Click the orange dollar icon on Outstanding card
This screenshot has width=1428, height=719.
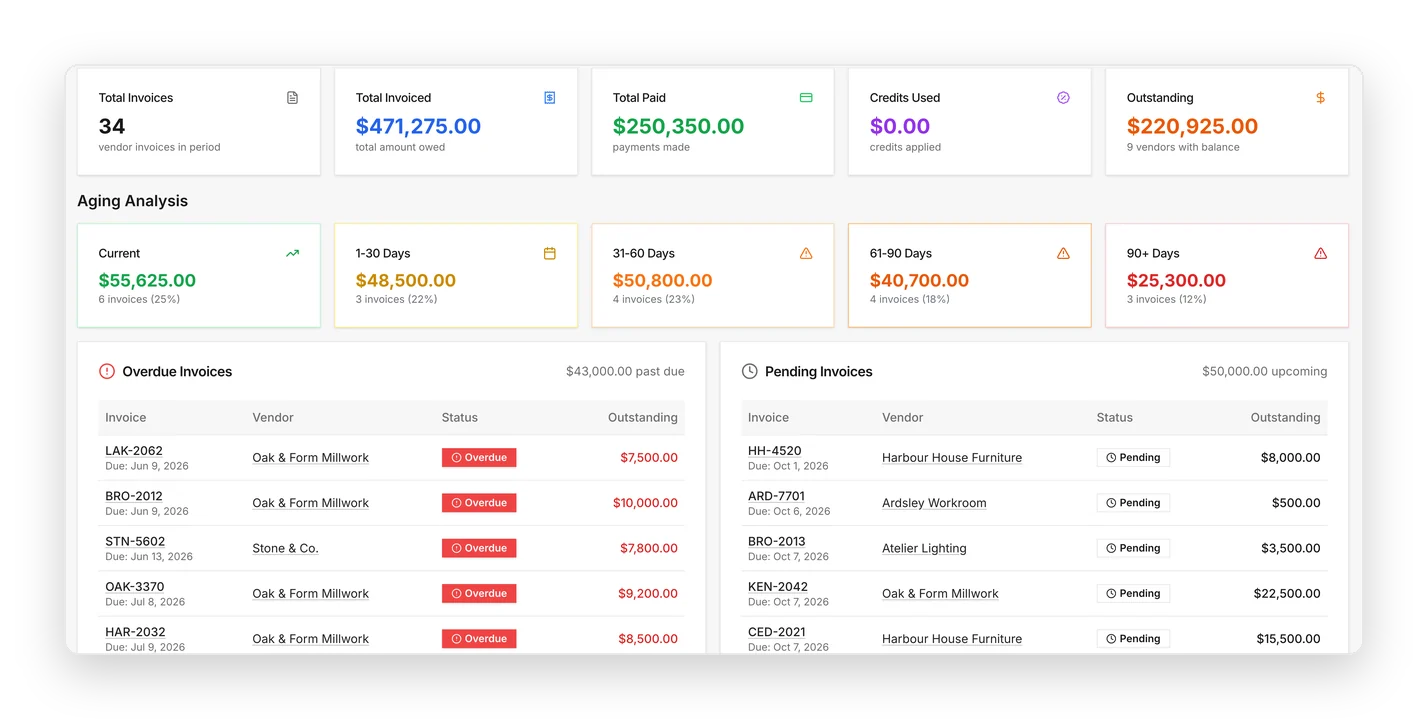point(1320,98)
